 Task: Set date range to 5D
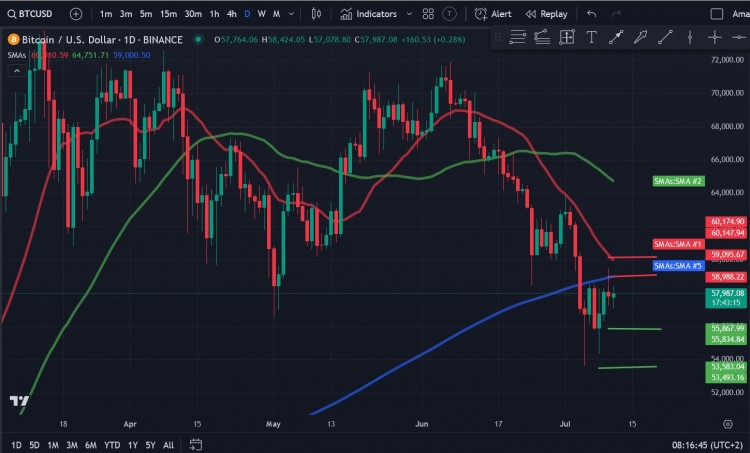[x=34, y=445]
